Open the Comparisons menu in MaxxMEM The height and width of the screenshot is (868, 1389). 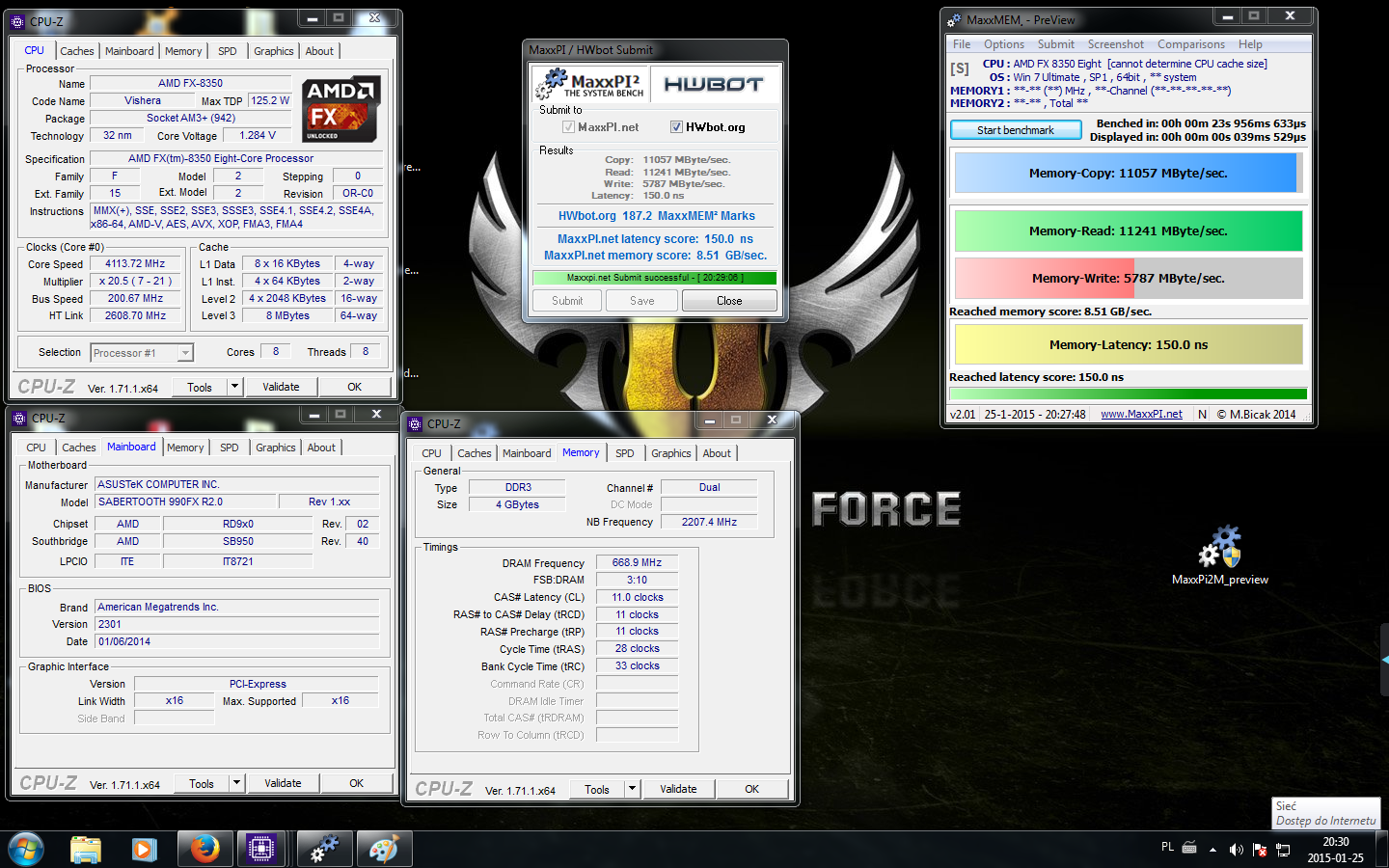[1191, 44]
